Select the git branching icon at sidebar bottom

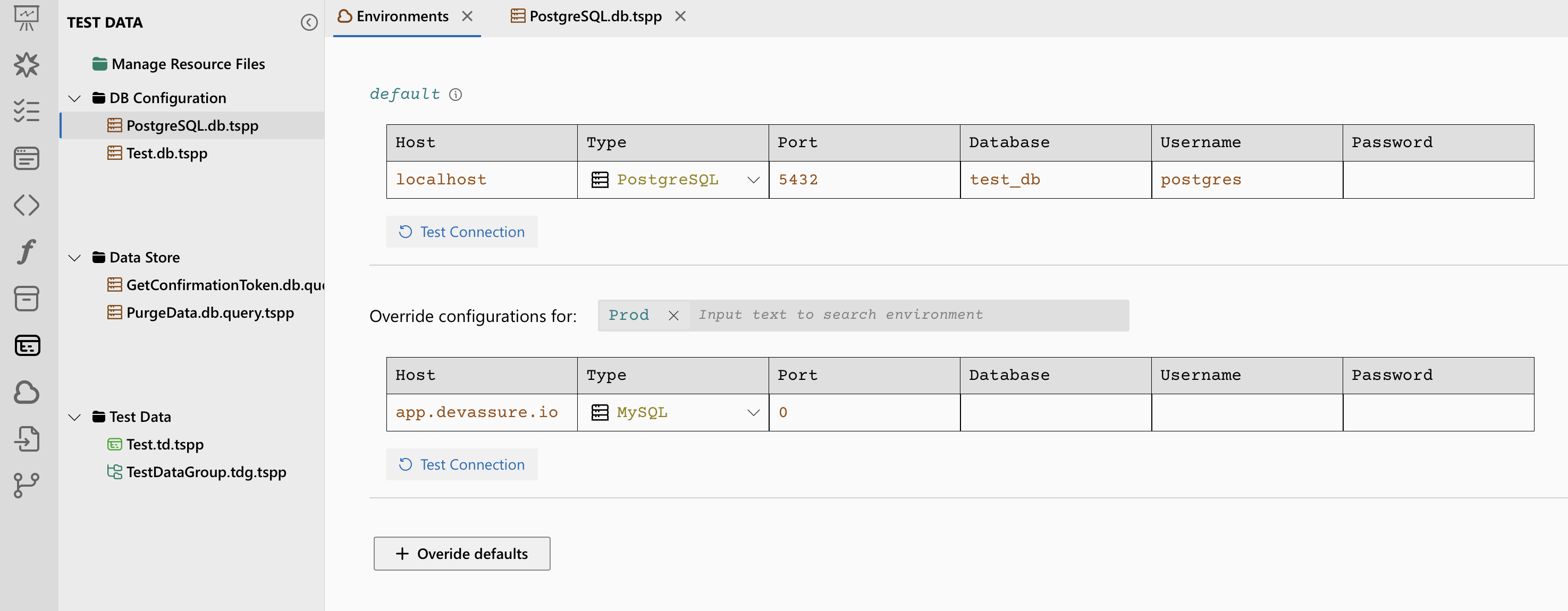[x=27, y=485]
